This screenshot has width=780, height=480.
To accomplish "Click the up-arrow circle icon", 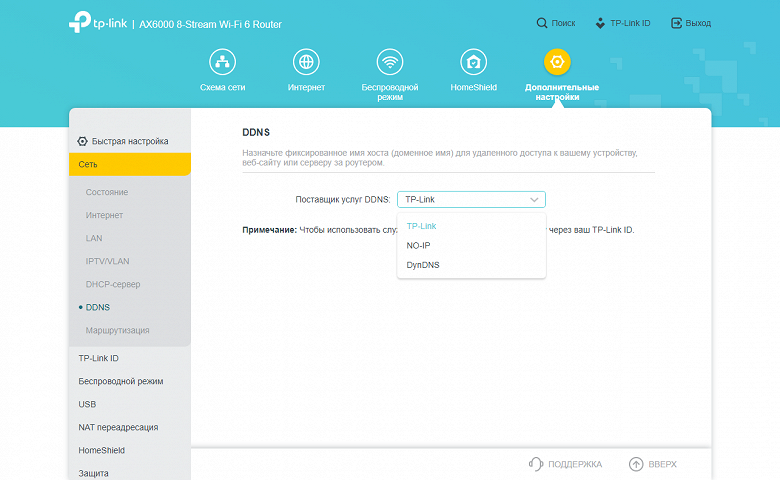I will click(636, 464).
